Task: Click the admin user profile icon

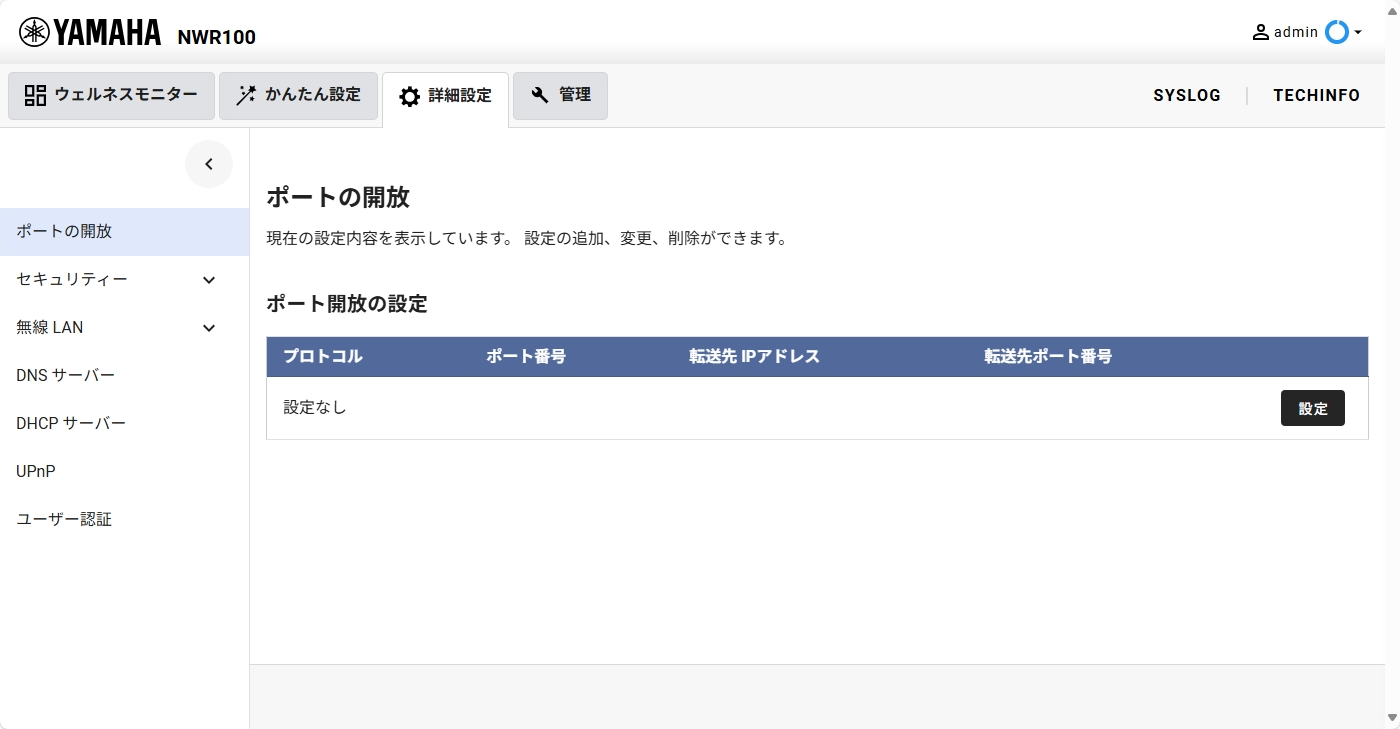Action: point(1260,32)
